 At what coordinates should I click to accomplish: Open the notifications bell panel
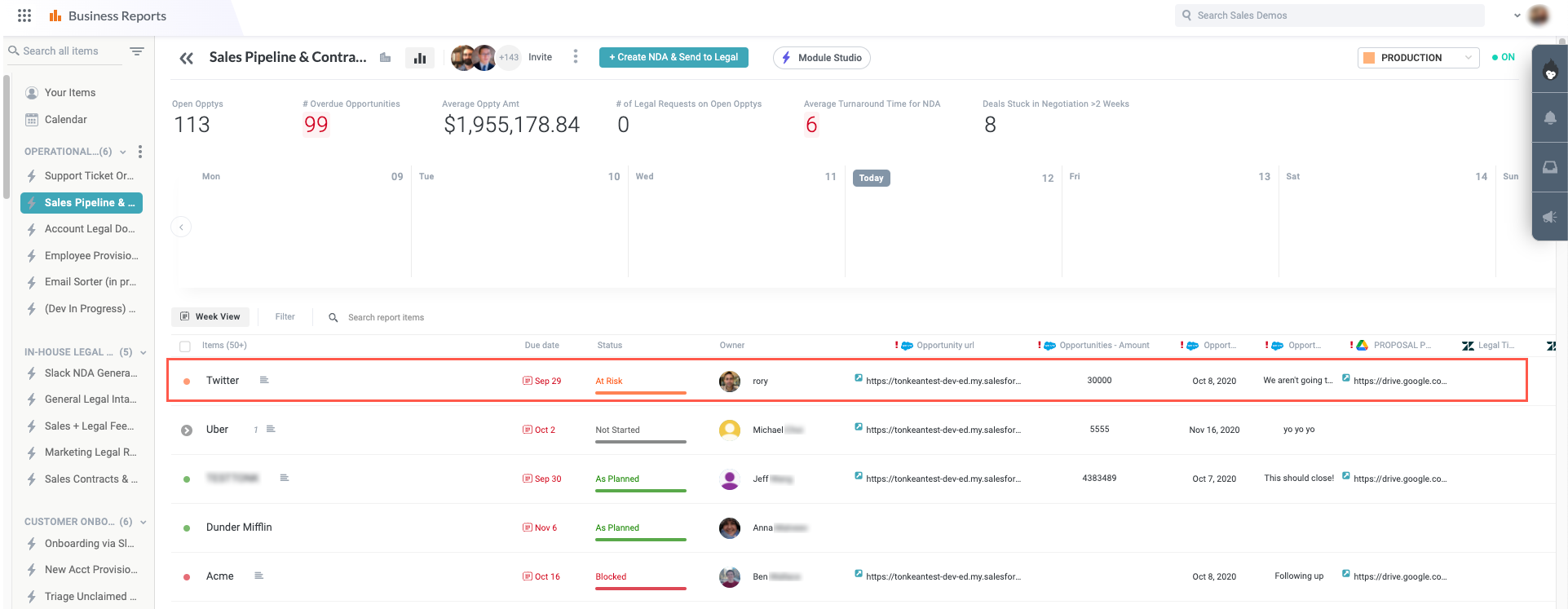tap(1549, 118)
